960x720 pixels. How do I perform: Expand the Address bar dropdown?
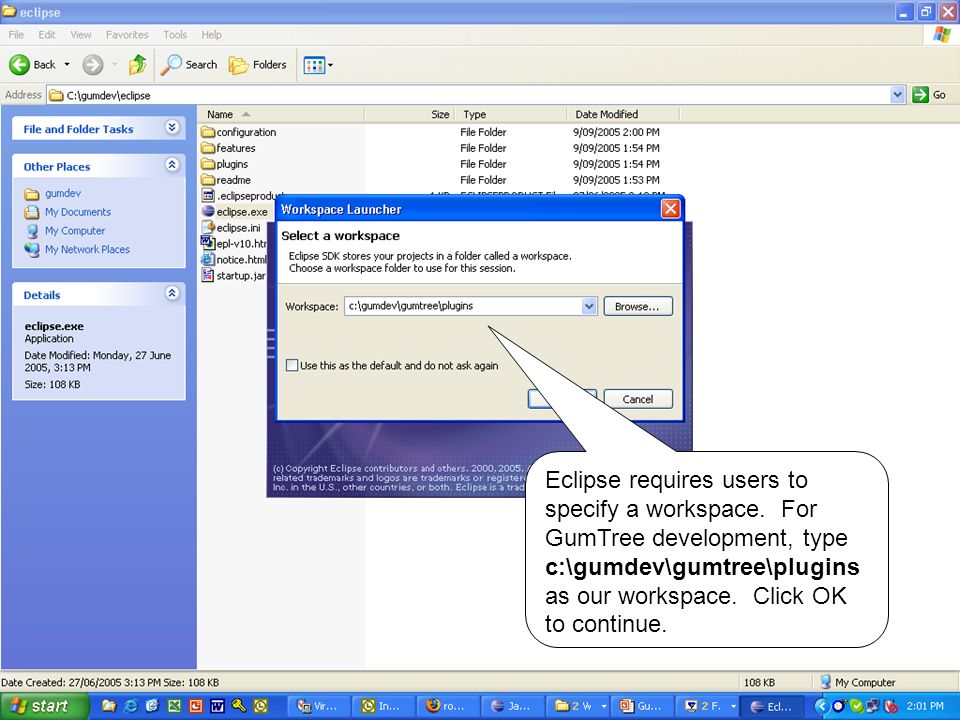(898, 95)
